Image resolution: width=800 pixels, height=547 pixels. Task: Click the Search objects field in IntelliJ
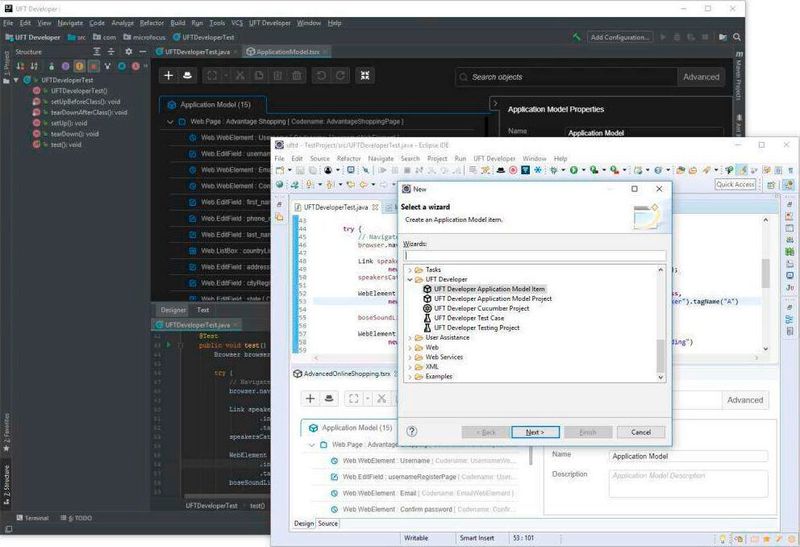(566, 77)
